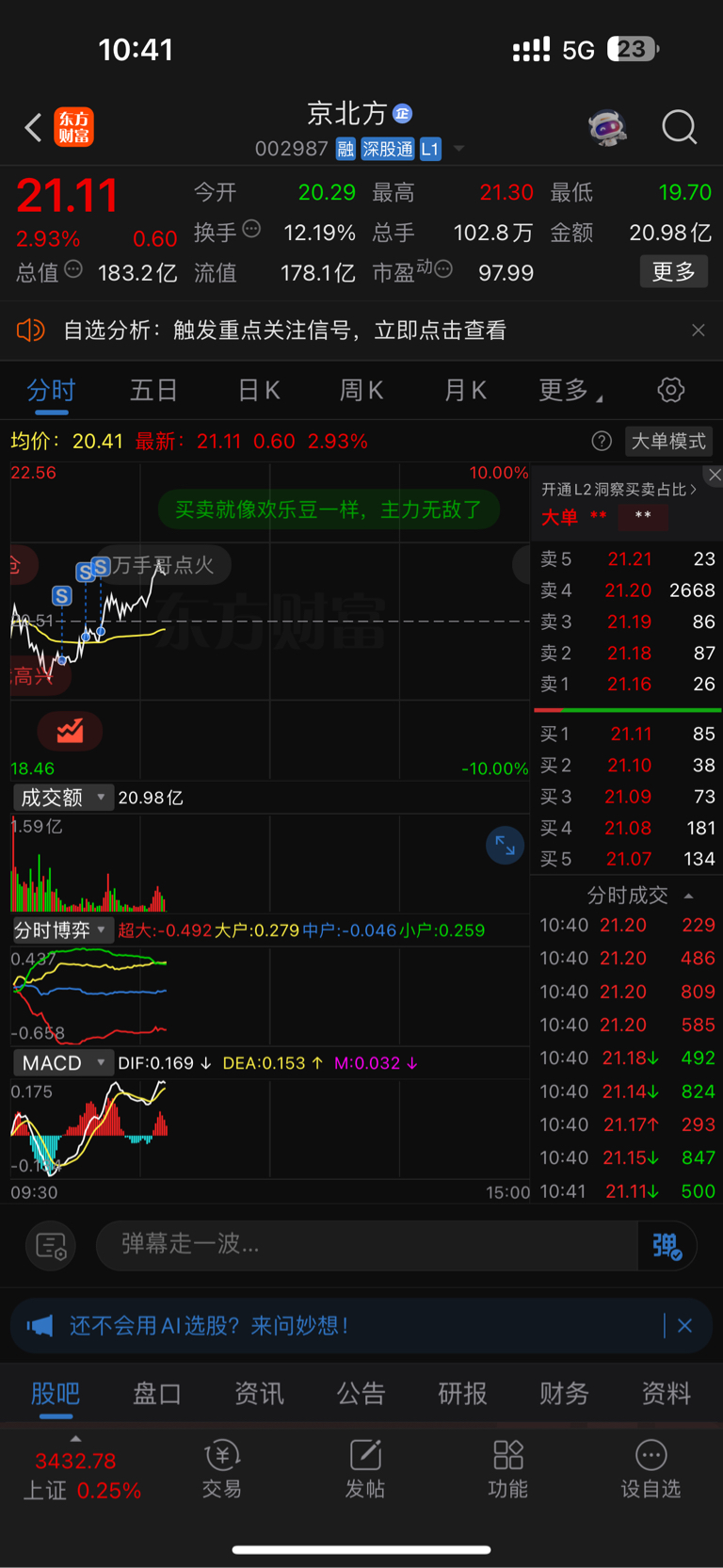Open 开通L2洞察买卖占比 link
The width and height of the screenshot is (723, 1568).
tap(619, 490)
